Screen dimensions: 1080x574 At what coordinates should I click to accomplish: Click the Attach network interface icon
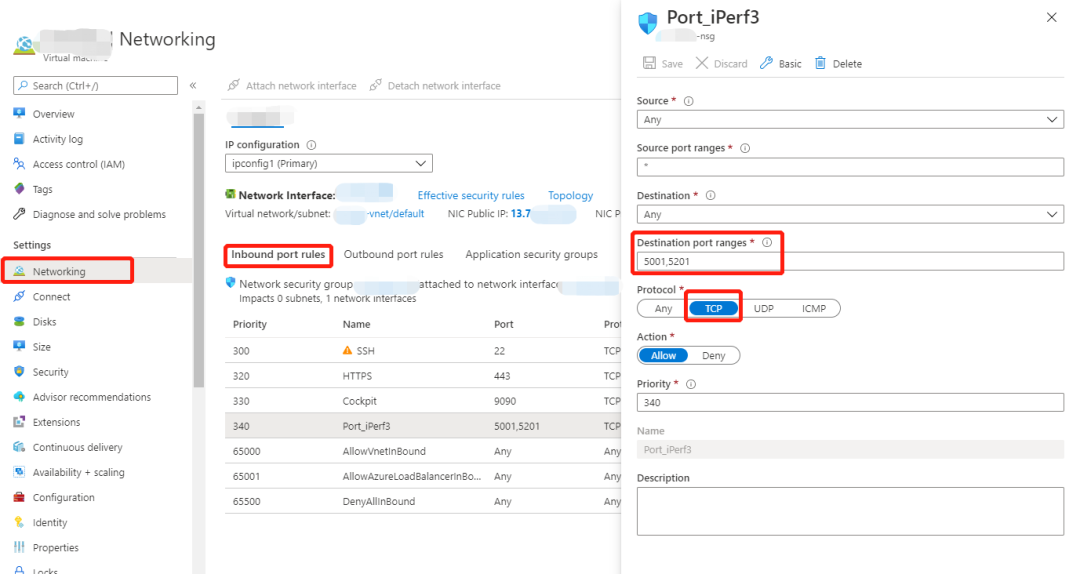[x=234, y=86]
